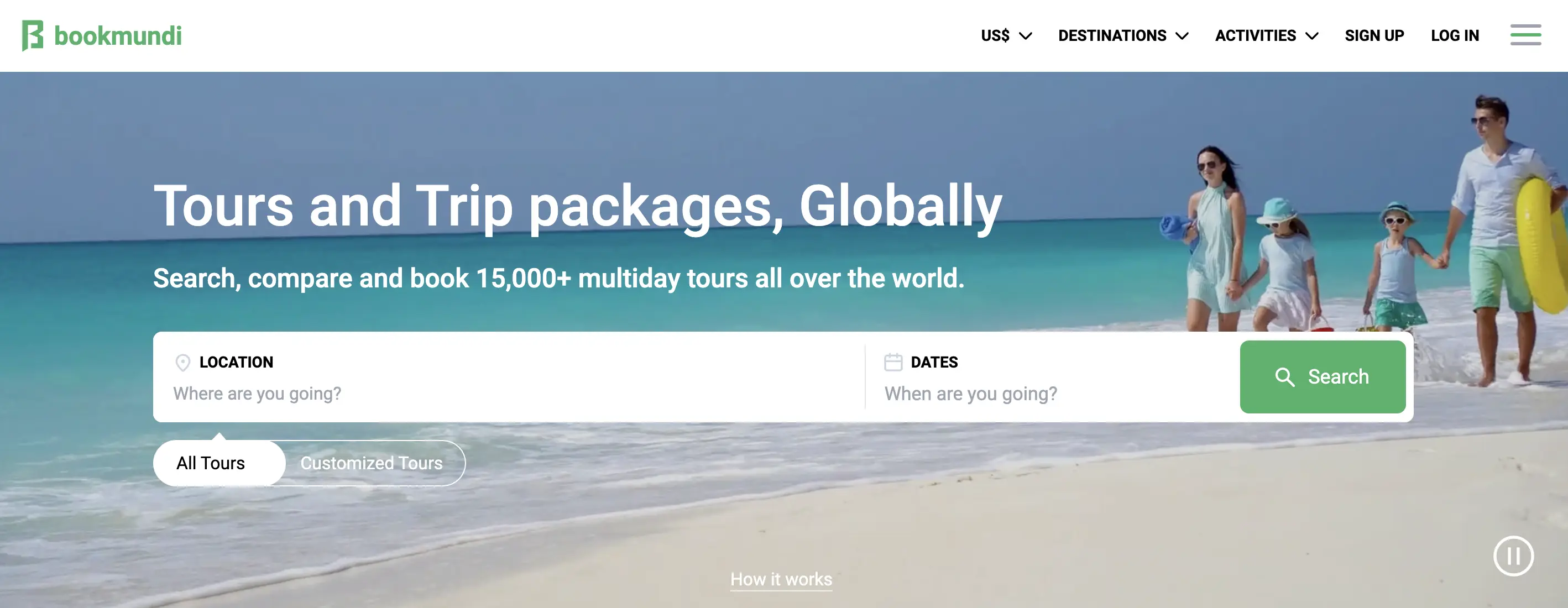Expand the US$ currency dropdown

pyautogui.click(x=1006, y=35)
